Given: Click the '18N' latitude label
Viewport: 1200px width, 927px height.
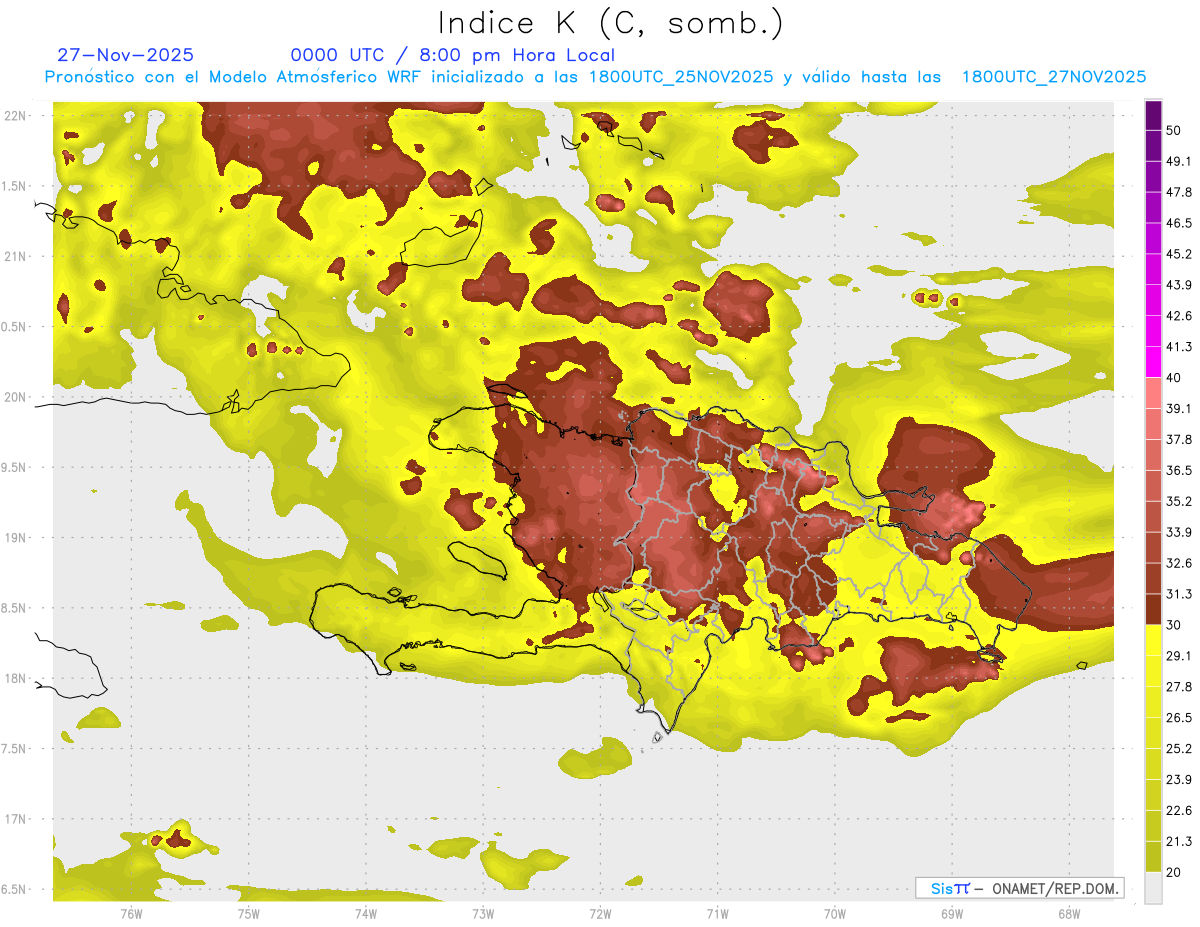Looking at the screenshot, I should point(14,678).
